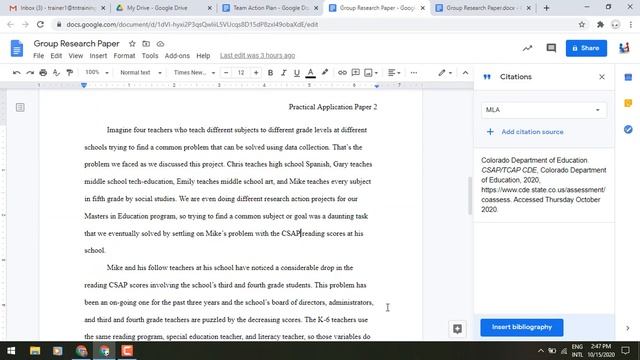The image size is (640, 360).
Task: Click the Insert bibliography button
Action: [522, 327]
